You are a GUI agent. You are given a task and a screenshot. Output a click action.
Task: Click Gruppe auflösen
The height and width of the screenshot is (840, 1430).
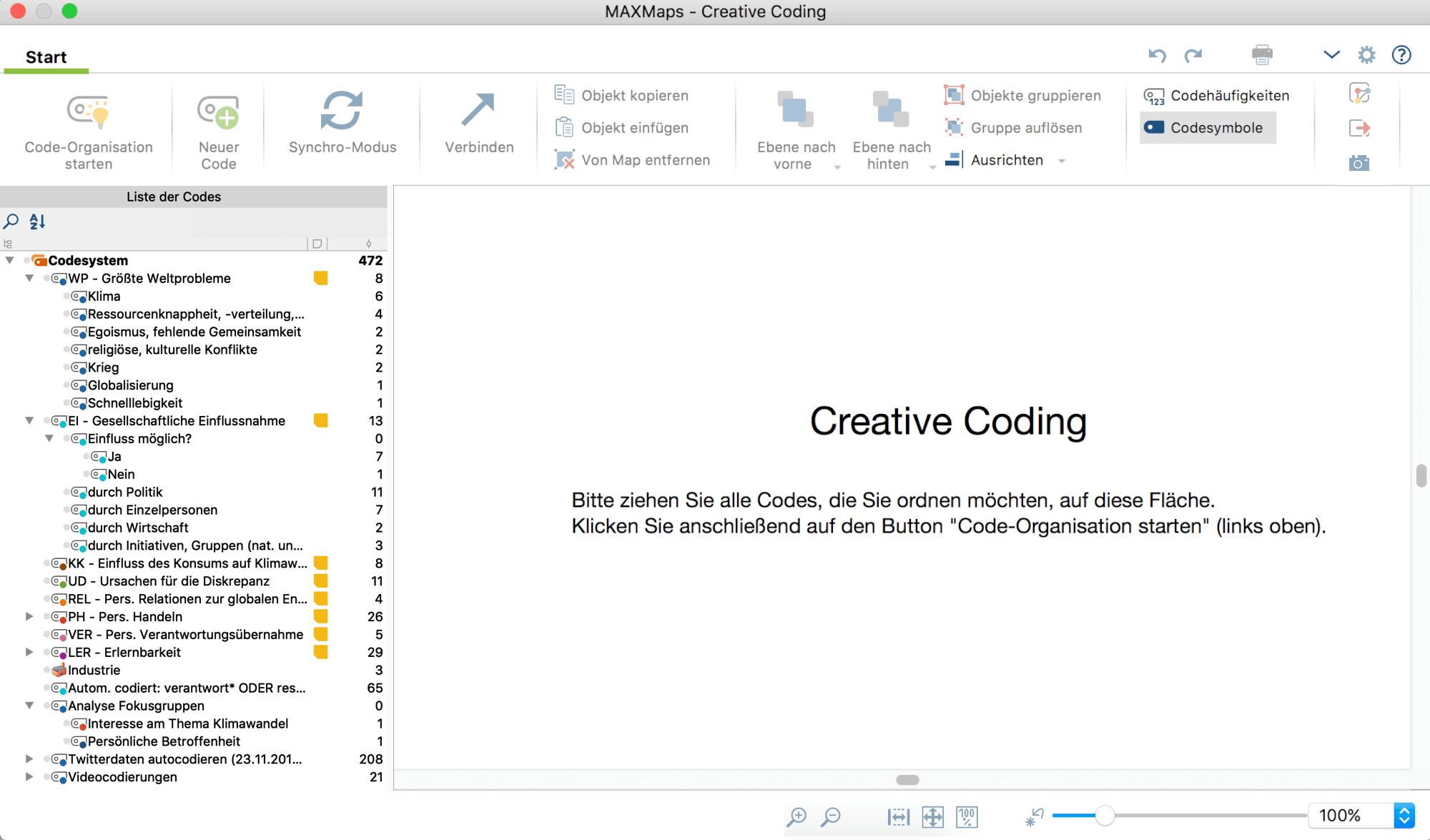pos(1013,127)
